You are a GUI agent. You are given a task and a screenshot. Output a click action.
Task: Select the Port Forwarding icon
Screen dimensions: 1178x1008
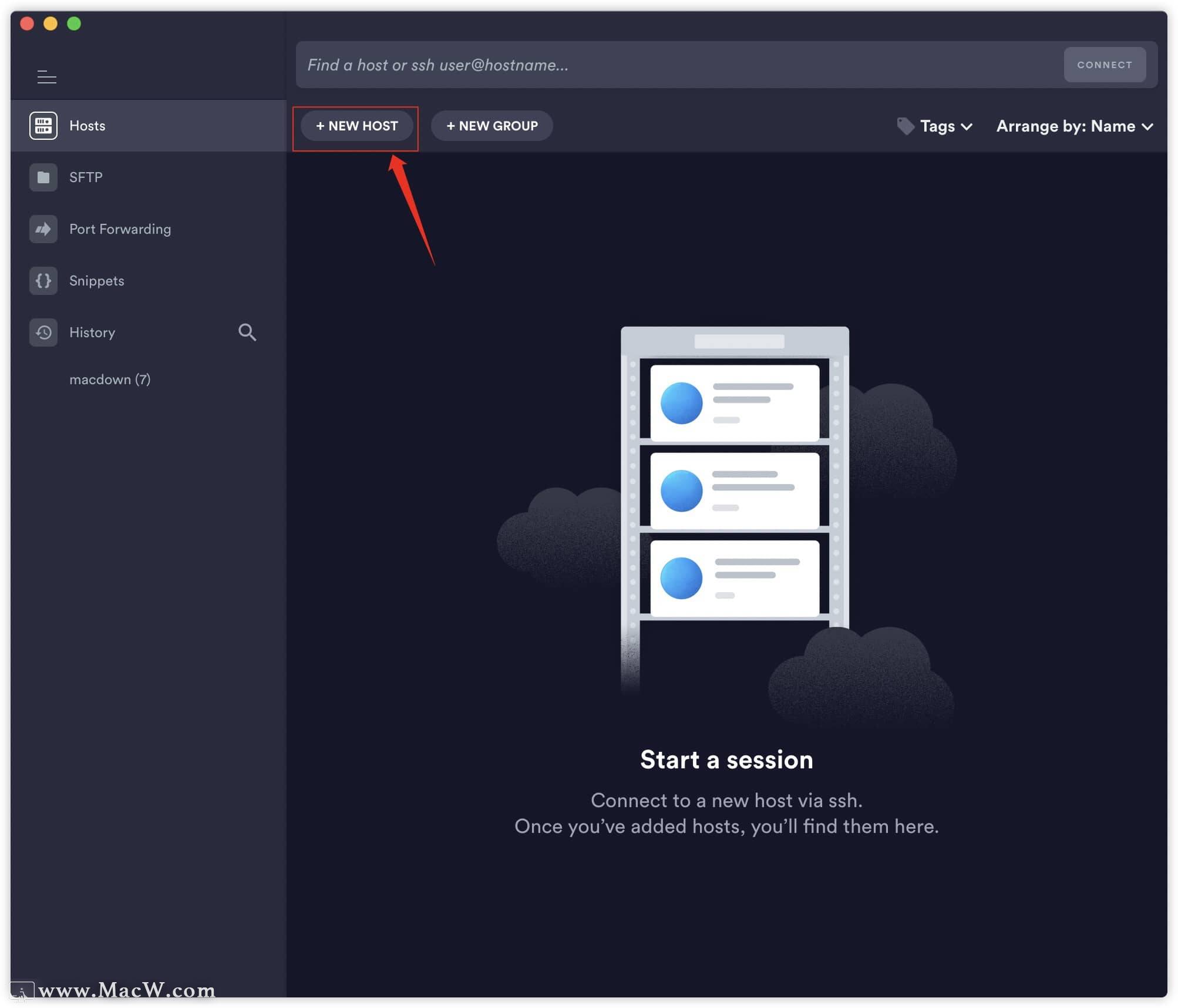[x=43, y=229]
